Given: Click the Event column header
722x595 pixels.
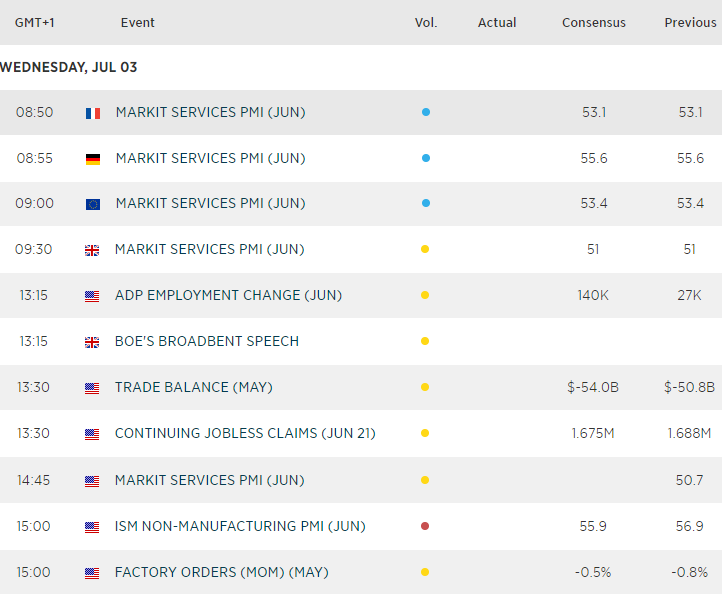Looking at the screenshot, I should click(x=138, y=22).
